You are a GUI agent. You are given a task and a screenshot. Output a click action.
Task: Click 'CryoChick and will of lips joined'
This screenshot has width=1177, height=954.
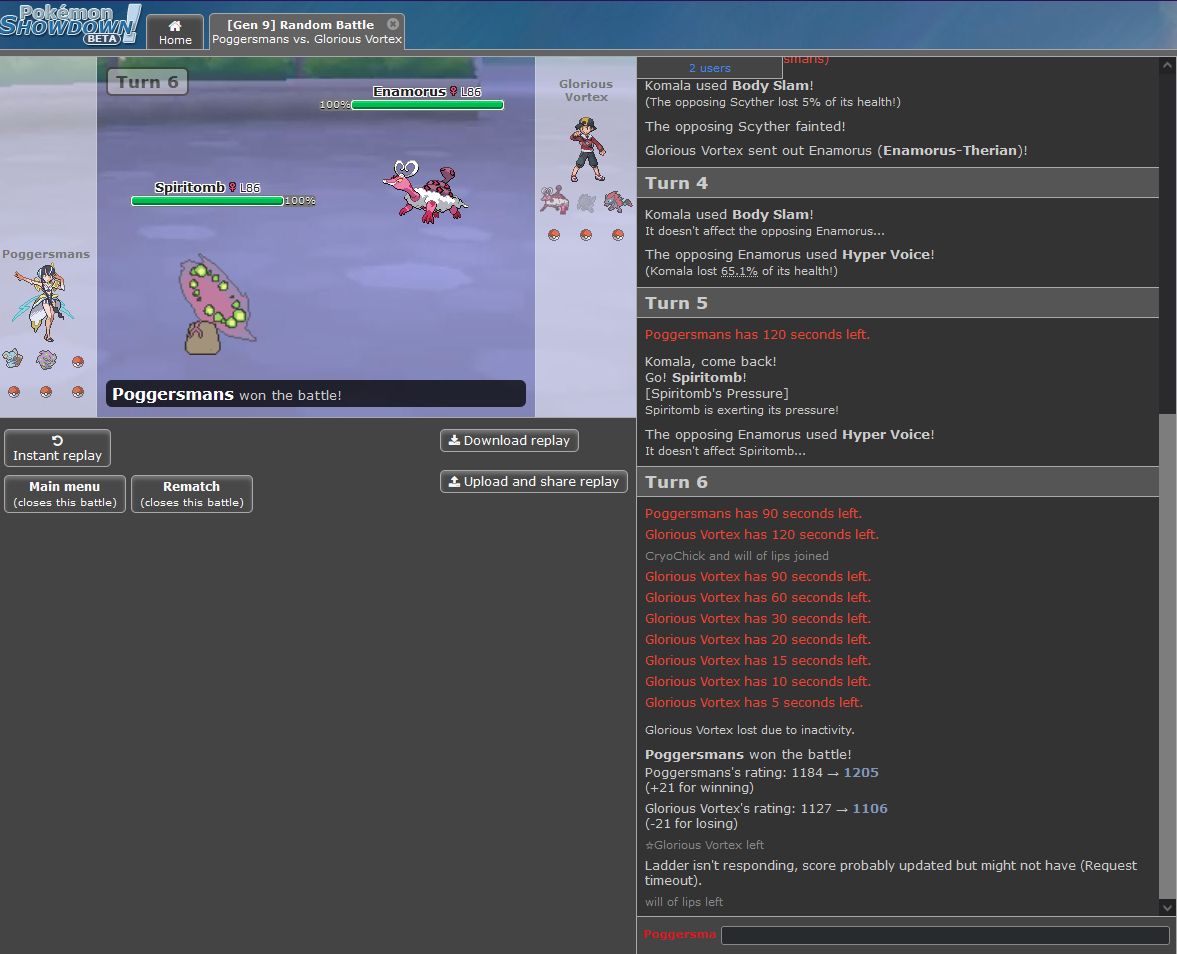click(x=736, y=556)
